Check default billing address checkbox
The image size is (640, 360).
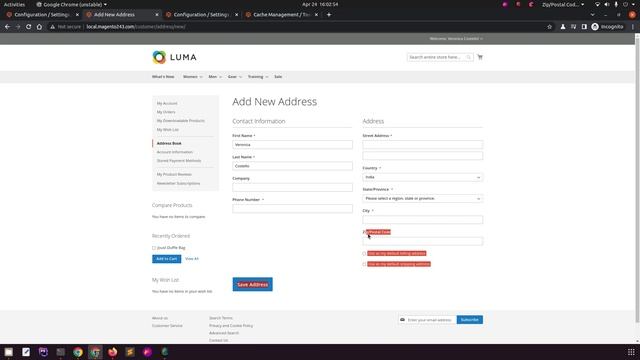coord(364,253)
